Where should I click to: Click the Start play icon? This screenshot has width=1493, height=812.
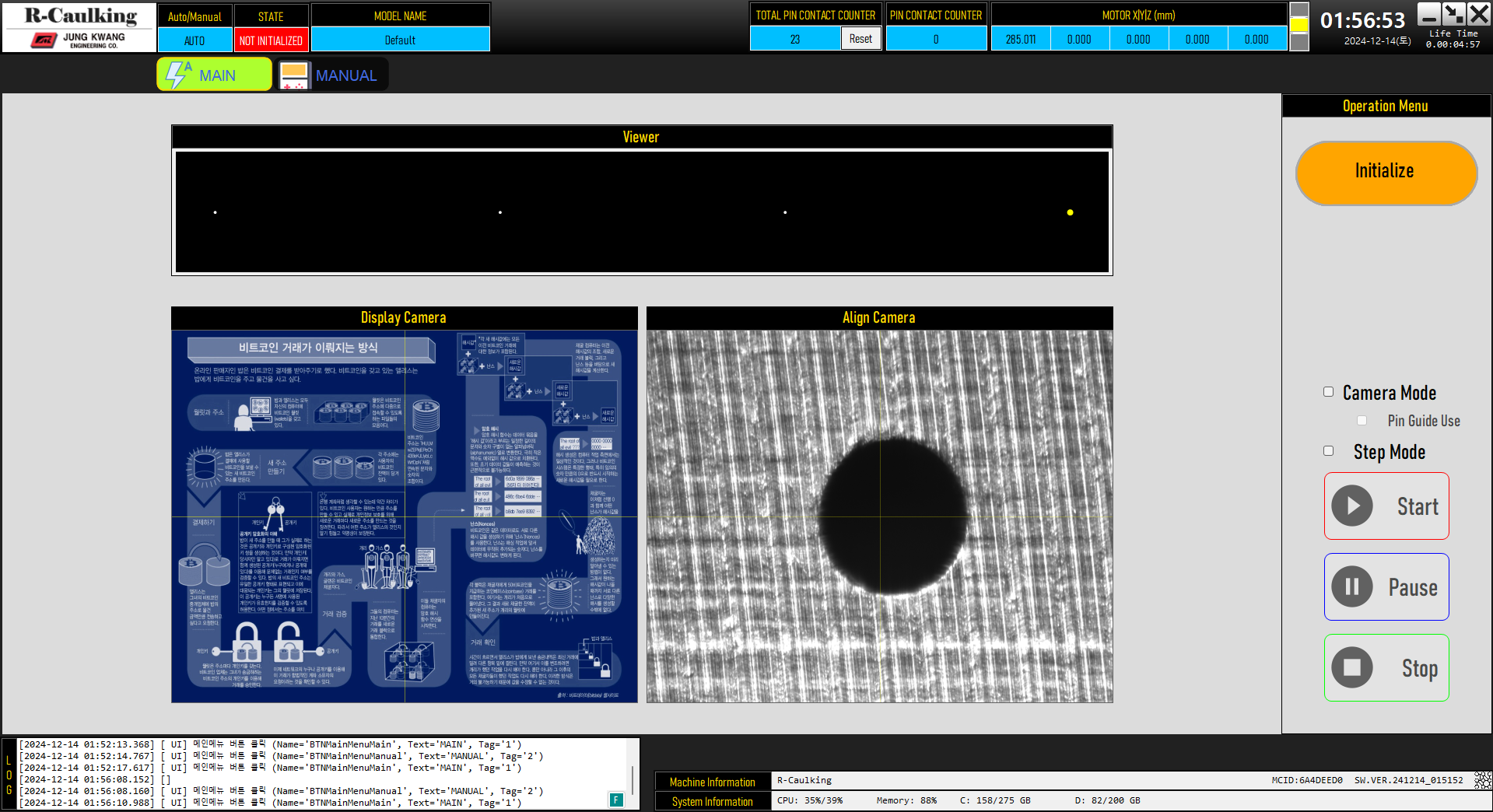(1352, 506)
